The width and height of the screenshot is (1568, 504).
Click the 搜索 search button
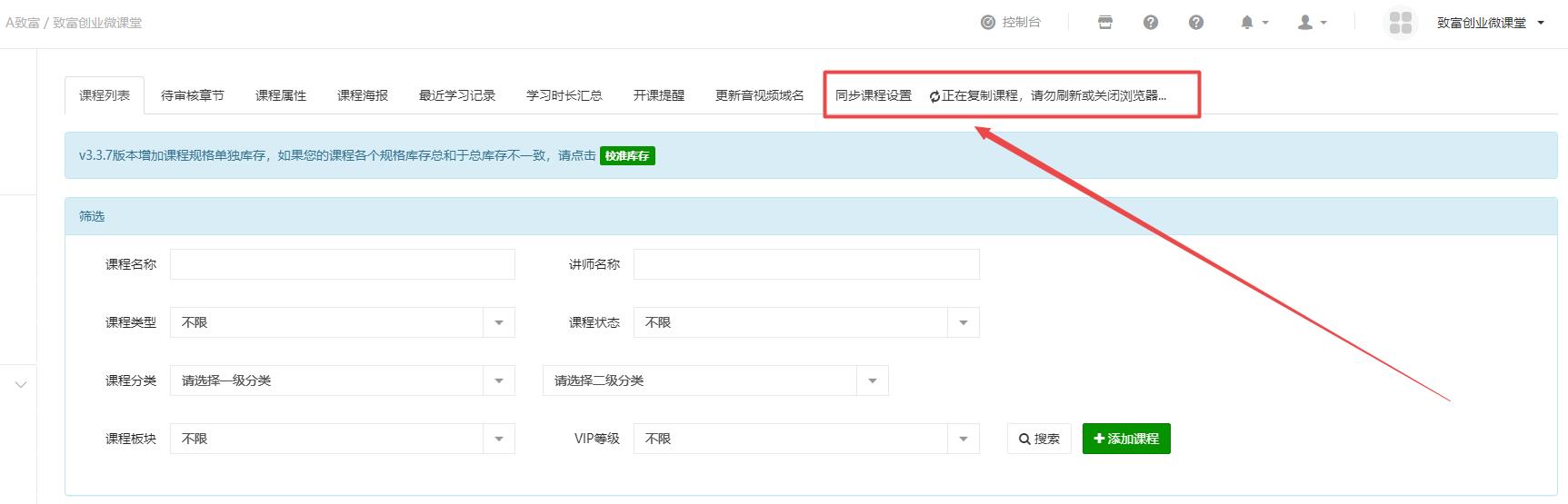click(1039, 439)
